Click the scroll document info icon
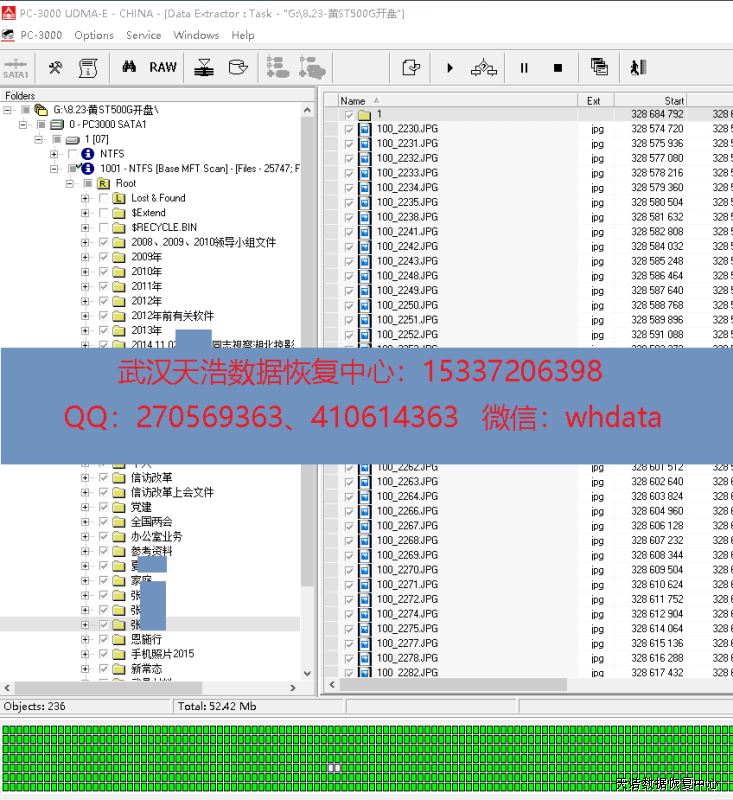This screenshot has height=800, width=733. coord(88,68)
